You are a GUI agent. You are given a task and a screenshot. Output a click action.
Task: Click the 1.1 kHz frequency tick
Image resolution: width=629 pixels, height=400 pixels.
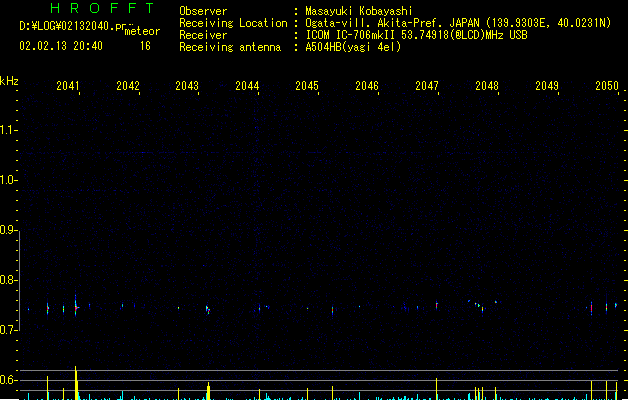pos(9,130)
